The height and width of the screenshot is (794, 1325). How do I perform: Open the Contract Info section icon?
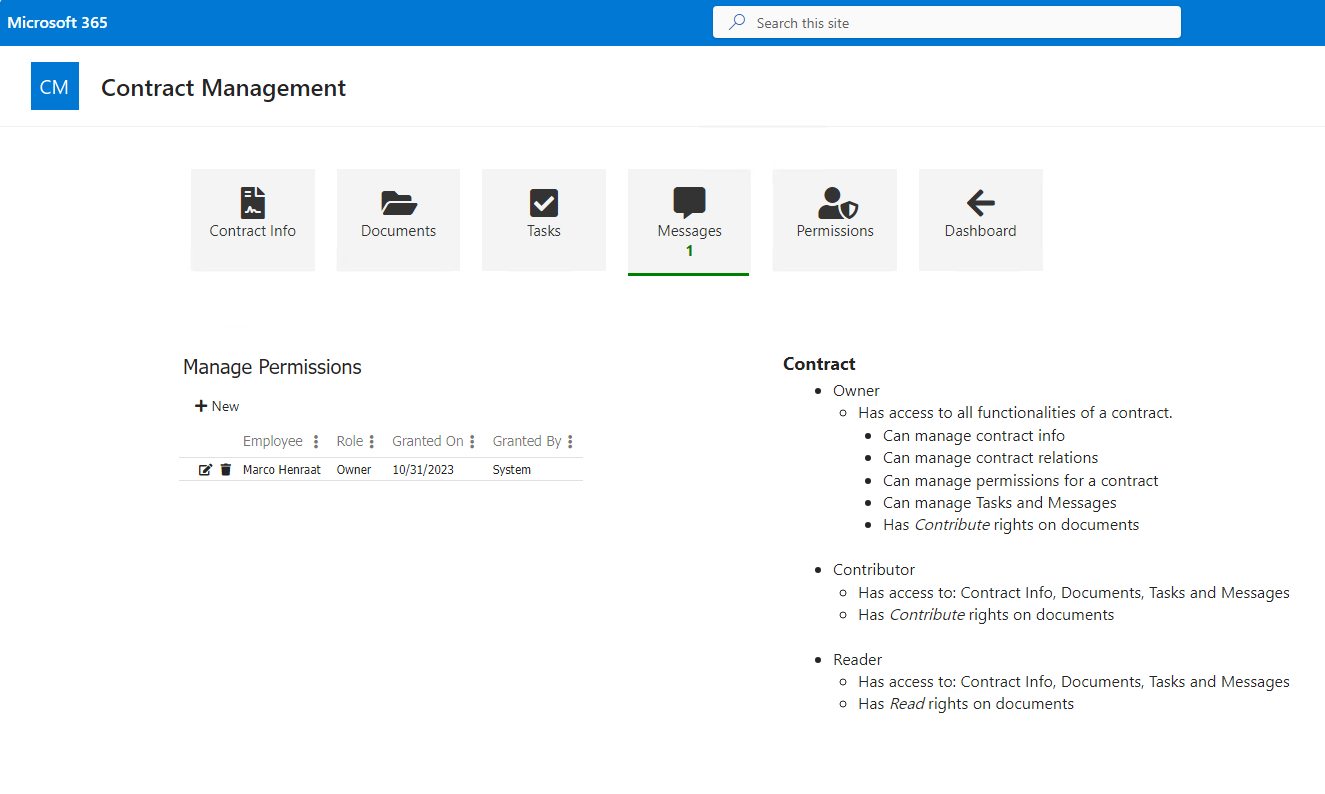point(252,205)
